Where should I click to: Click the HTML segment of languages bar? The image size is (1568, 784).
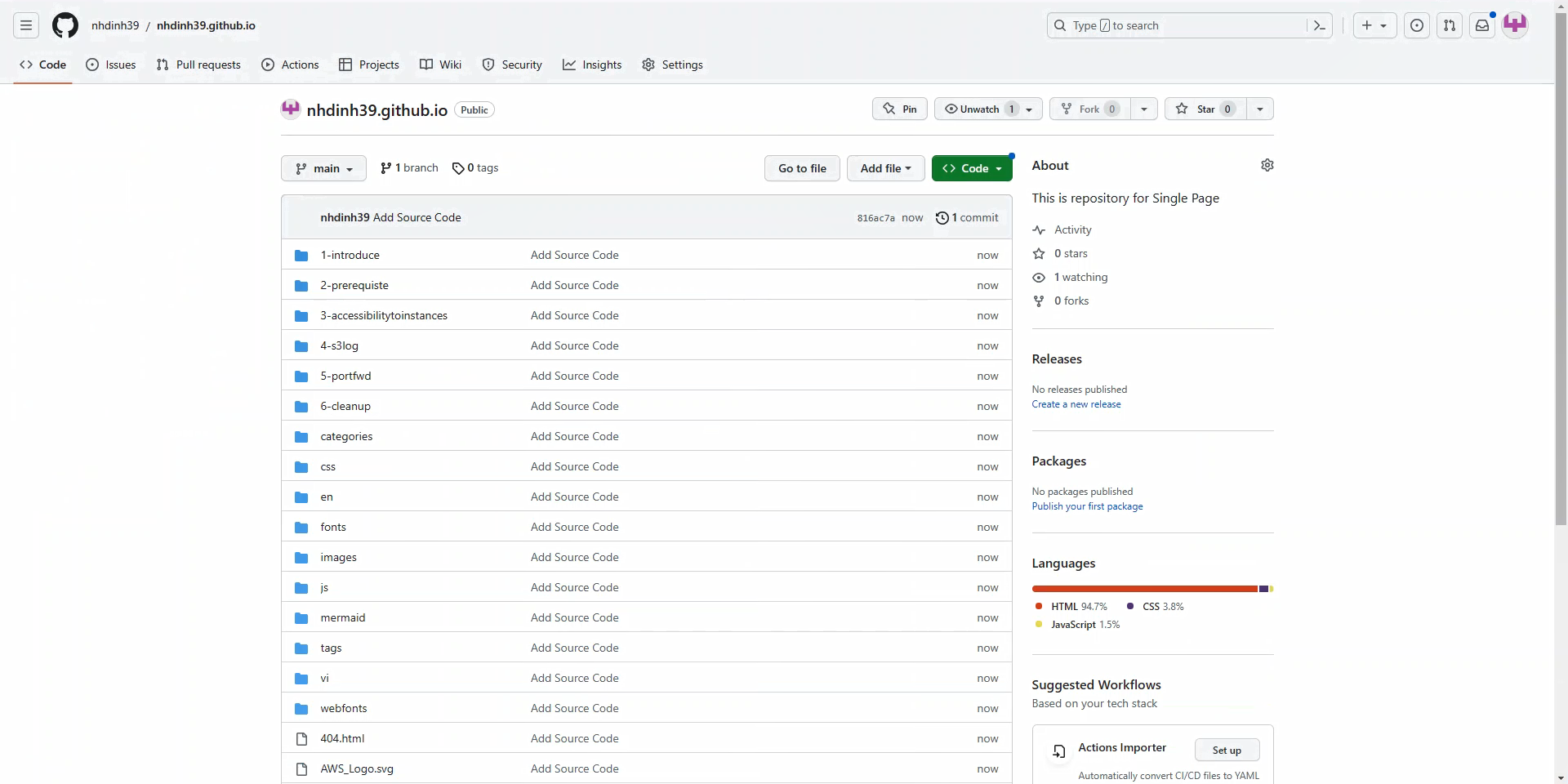coord(1144,589)
